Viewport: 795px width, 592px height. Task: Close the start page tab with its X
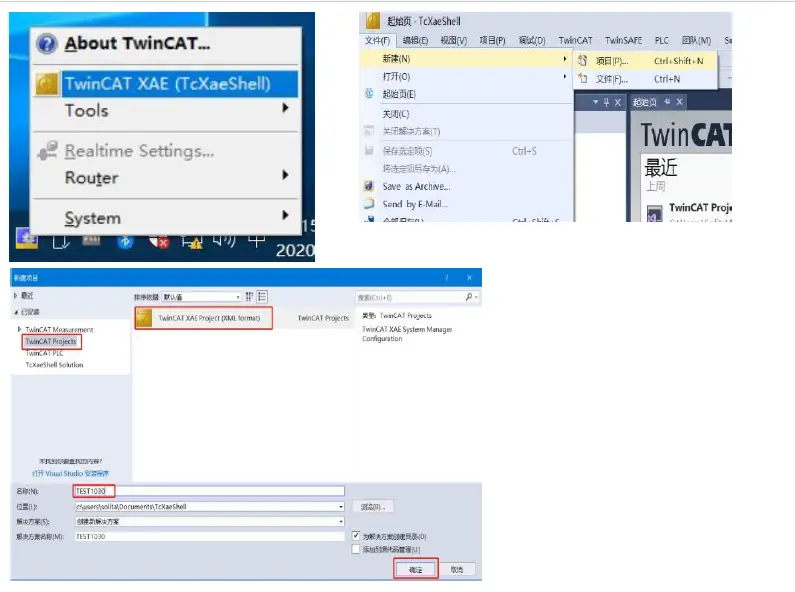tap(679, 102)
